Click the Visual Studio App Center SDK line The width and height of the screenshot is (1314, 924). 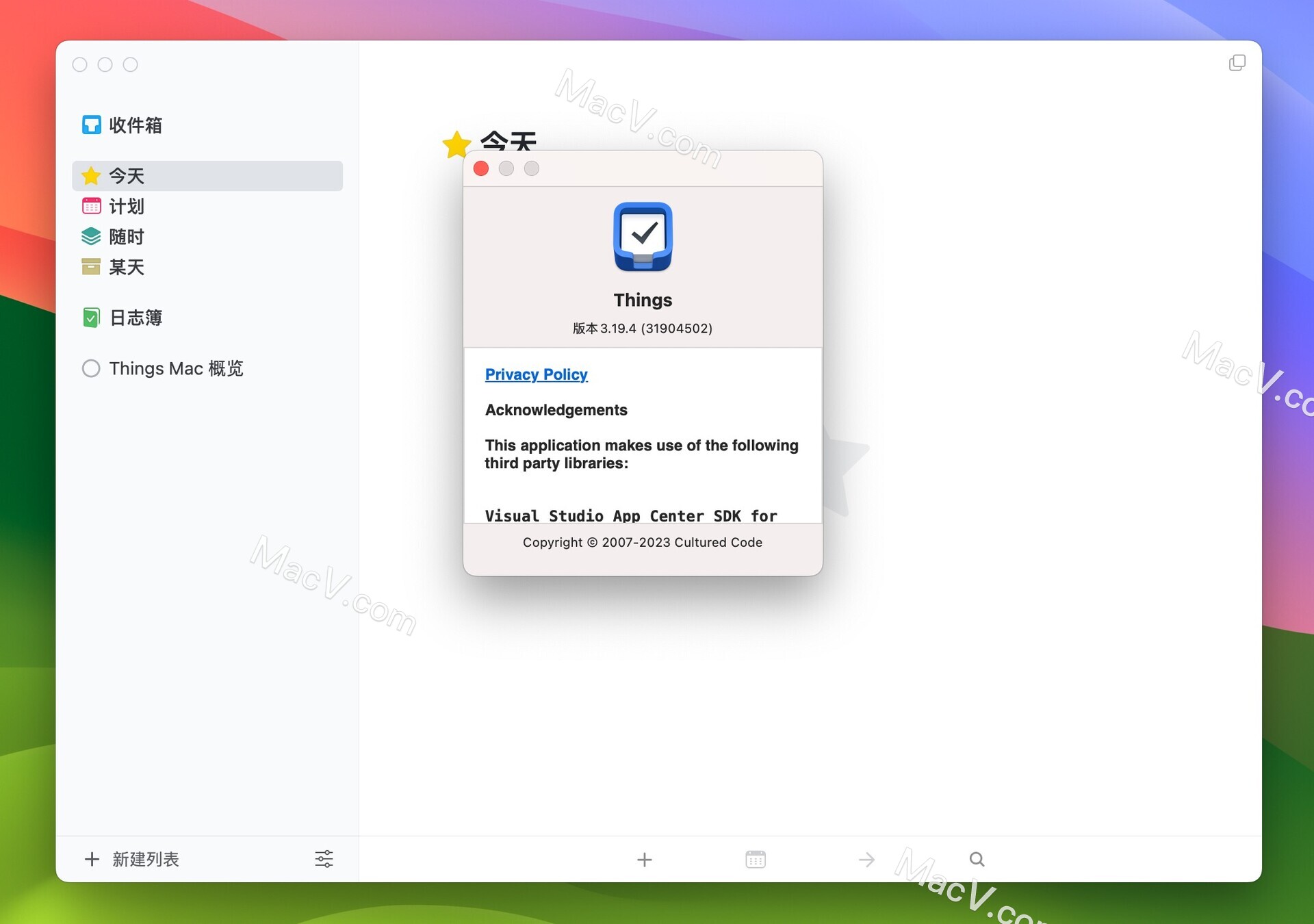[x=631, y=515]
